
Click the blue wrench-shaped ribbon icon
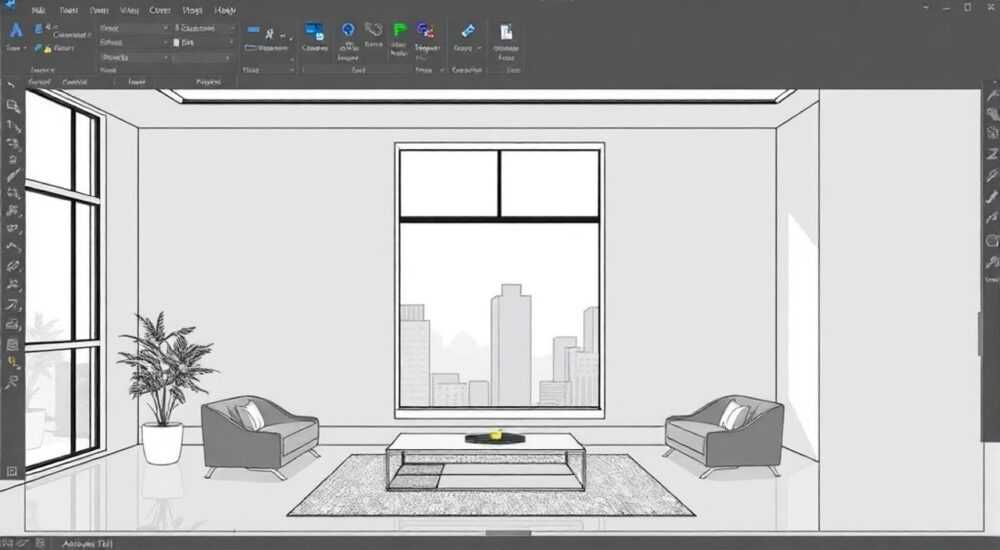(468, 31)
